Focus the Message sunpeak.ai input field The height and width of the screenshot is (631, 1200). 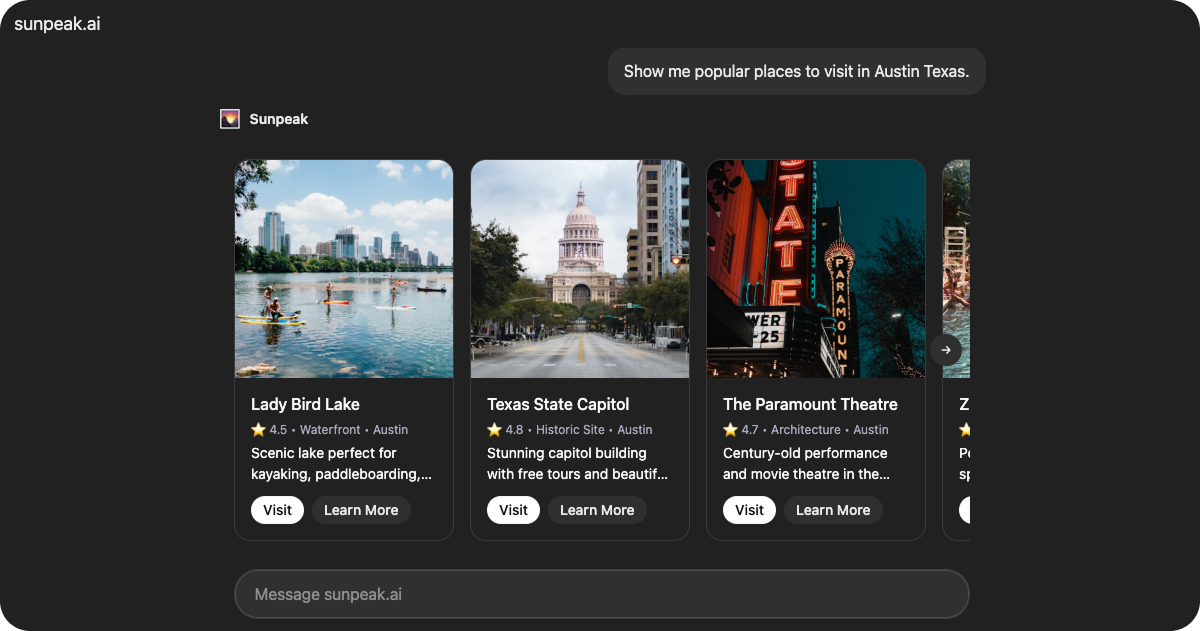[601, 594]
